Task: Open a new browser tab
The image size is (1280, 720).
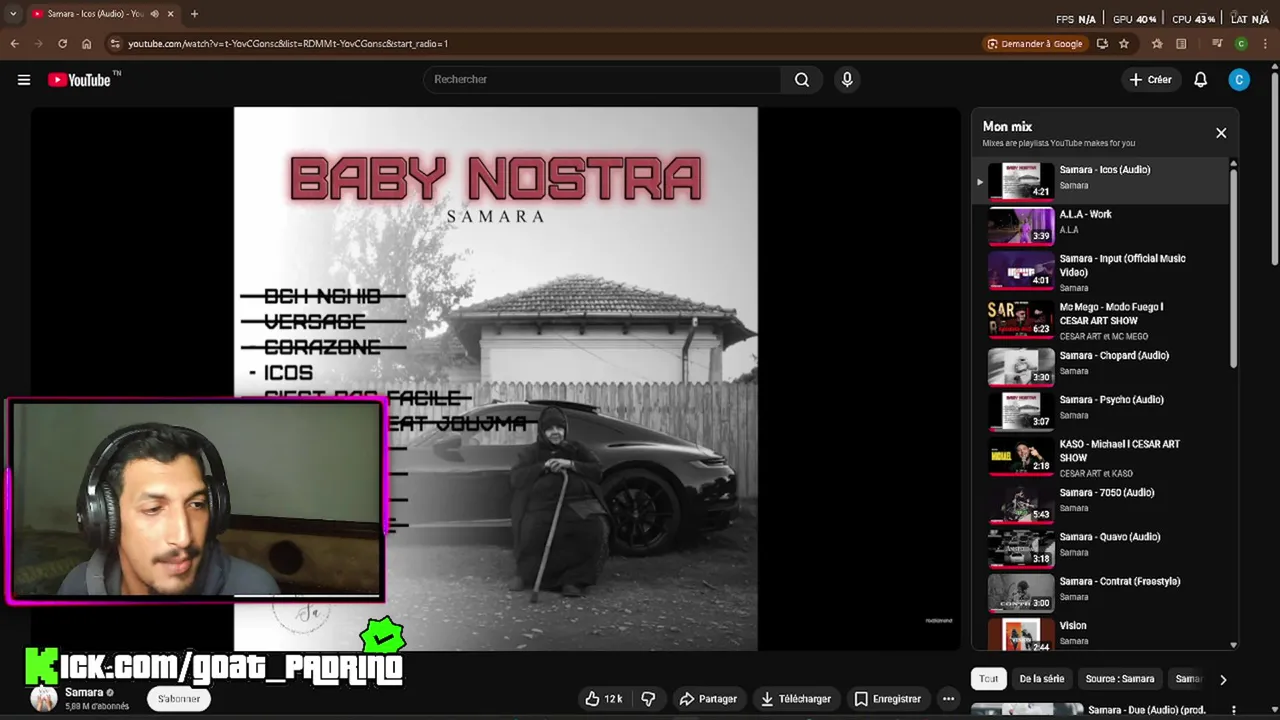Action: 194,14
